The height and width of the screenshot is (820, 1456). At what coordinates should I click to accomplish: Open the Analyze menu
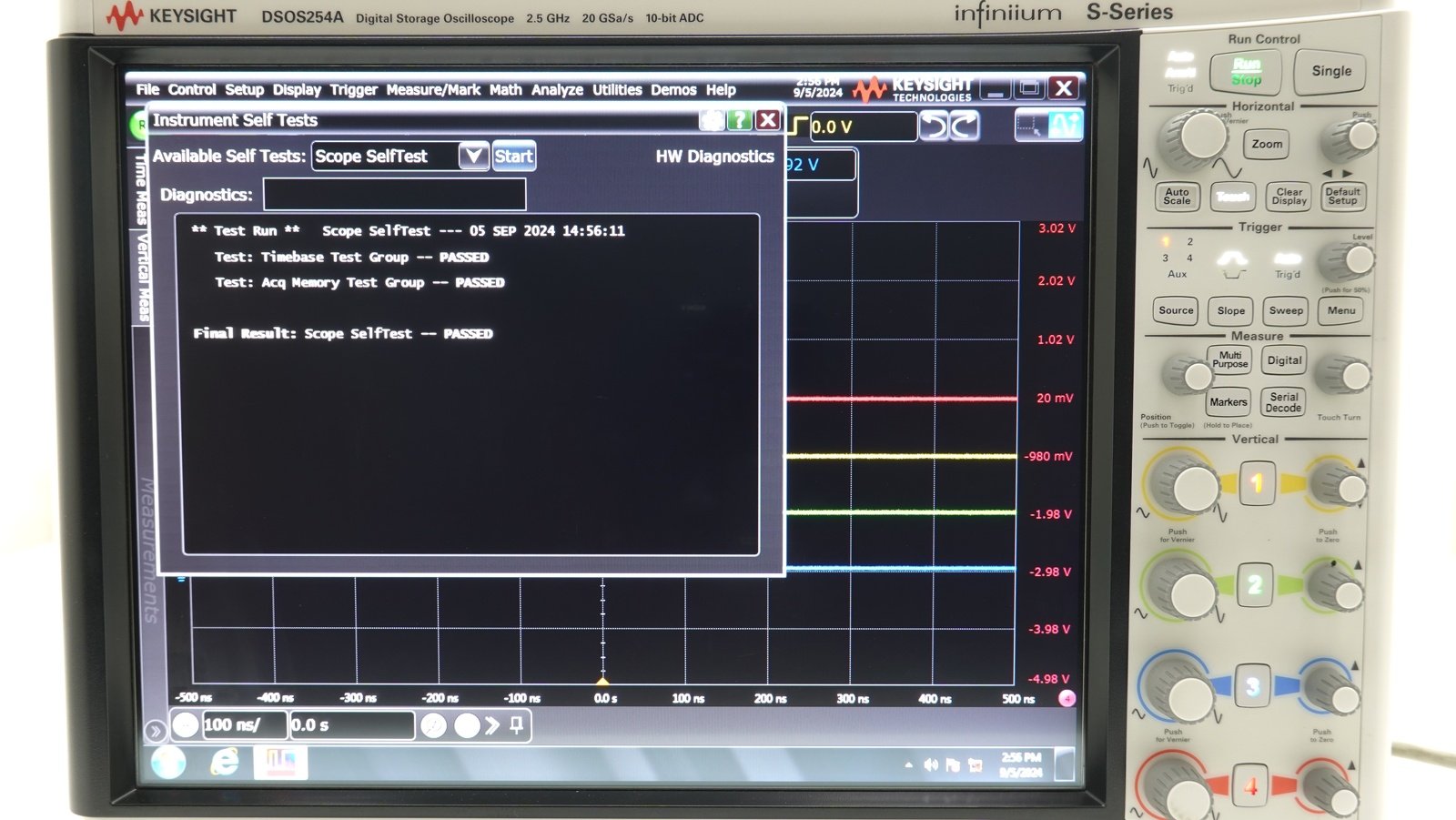tap(557, 89)
